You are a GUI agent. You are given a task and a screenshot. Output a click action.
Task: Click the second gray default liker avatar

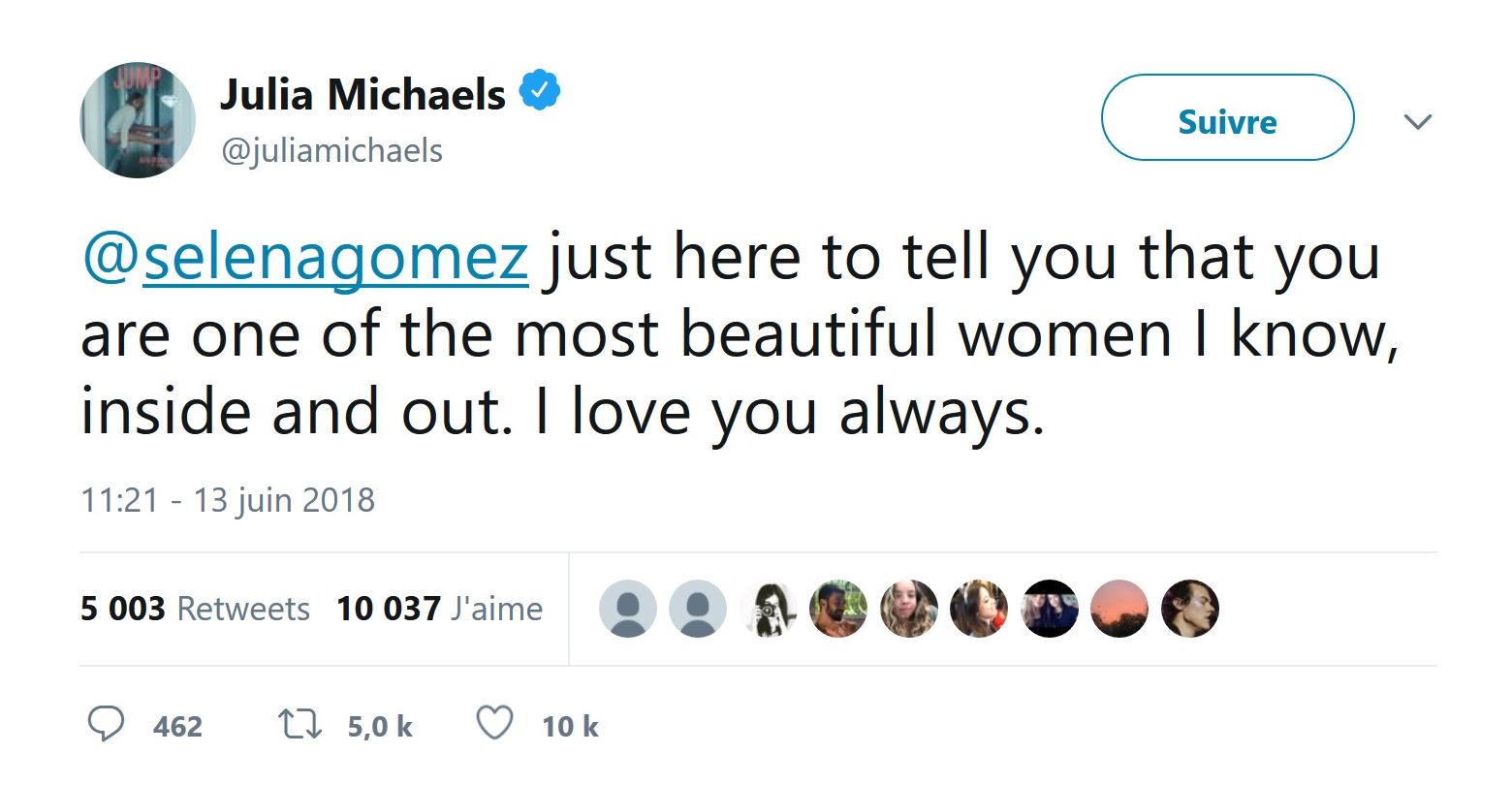point(698,609)
